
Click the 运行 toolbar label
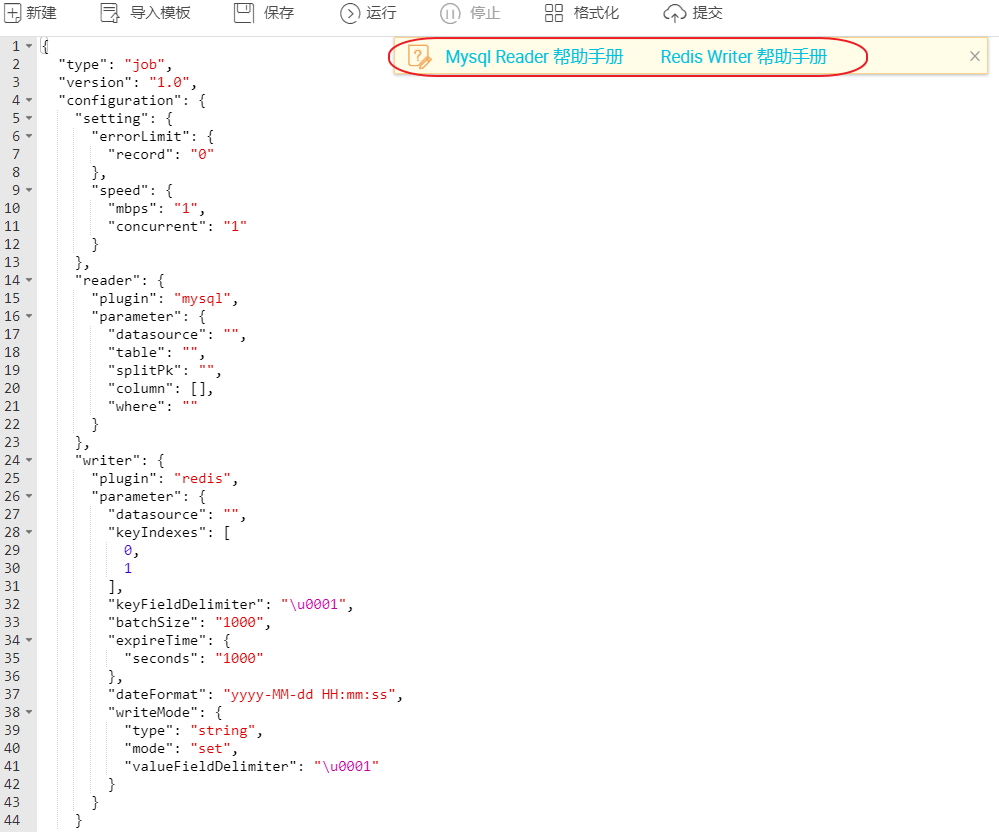(x=381, y=13)
